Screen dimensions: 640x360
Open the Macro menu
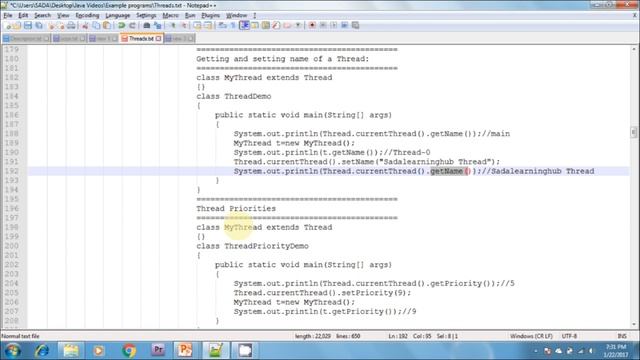pos(170,15)
